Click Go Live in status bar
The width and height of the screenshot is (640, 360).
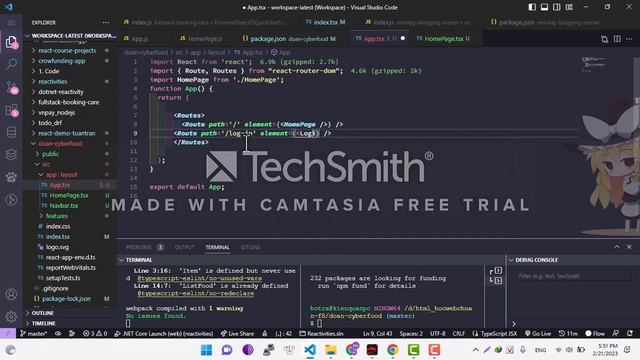coord(538,333)
